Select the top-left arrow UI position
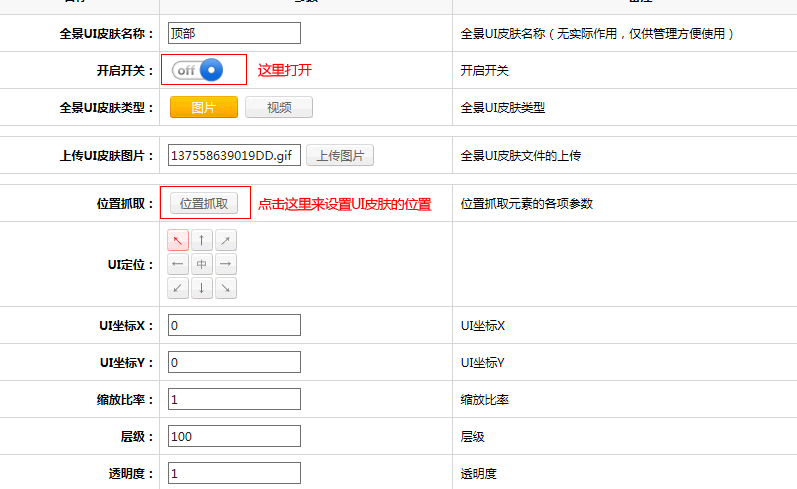Image resolution: width=797 pixels, height=489 pixels. (x=178, y=240)
